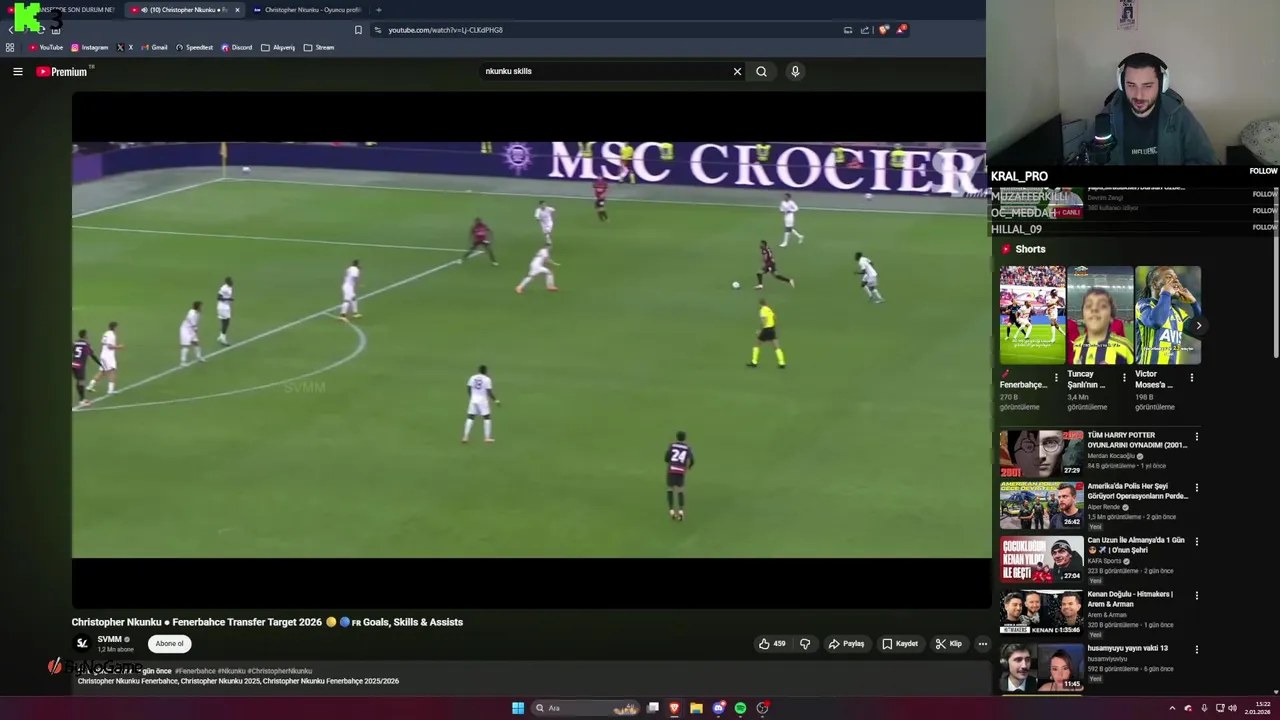Screen dimensions: 1280x720
Task: Open options for 'Kenan Doğulu - Hitmakers' video
Action: click(x=1196, y=596)
